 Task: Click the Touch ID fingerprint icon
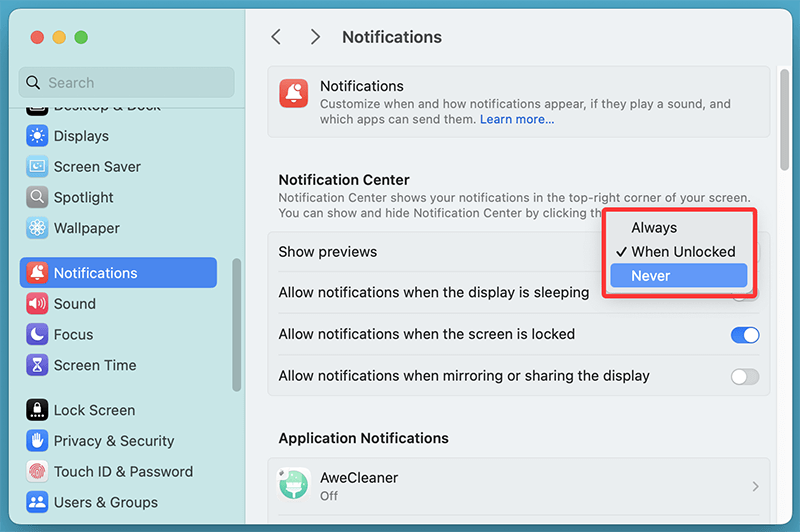coord(37,471)
